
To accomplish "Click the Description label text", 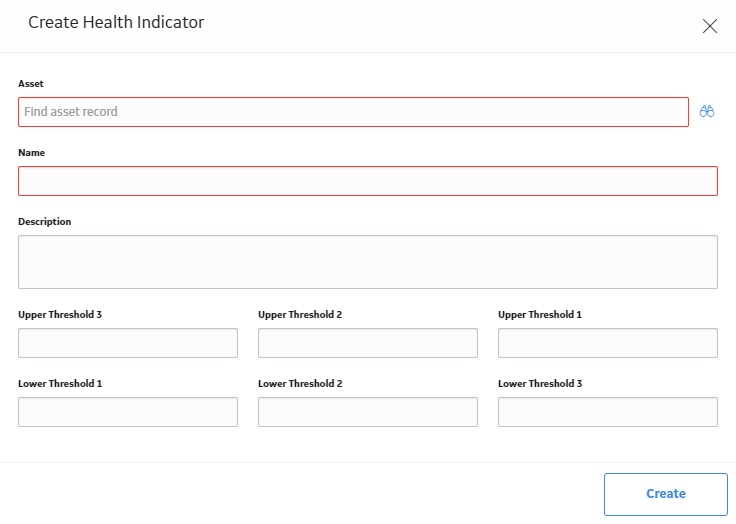I will pos(45,222).
